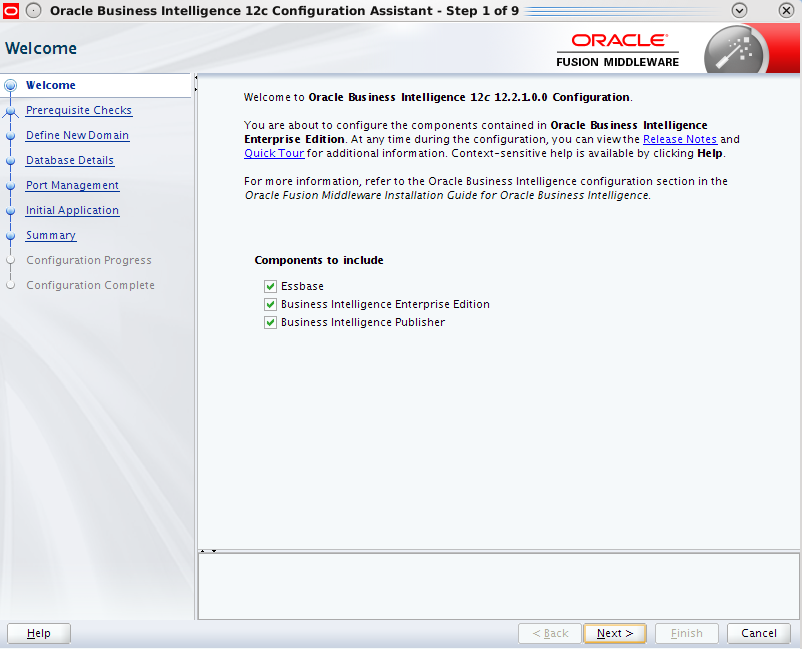Click the Finish button
The height and width of the screenshot is (649, 802).
(x=687, y=634)
